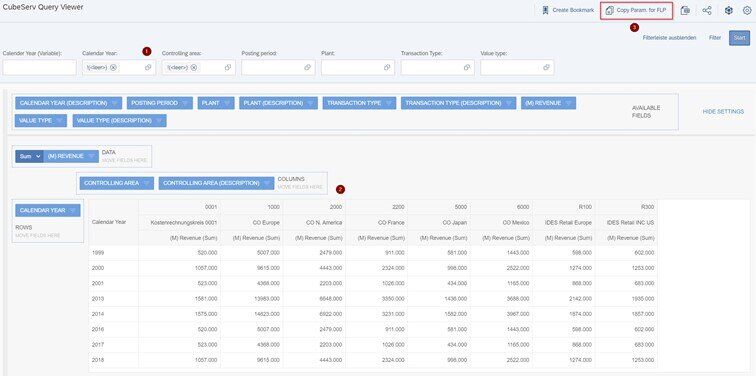Click cell value 14623.000
Viewport: 756px width, 376px height.
[267, 314]
